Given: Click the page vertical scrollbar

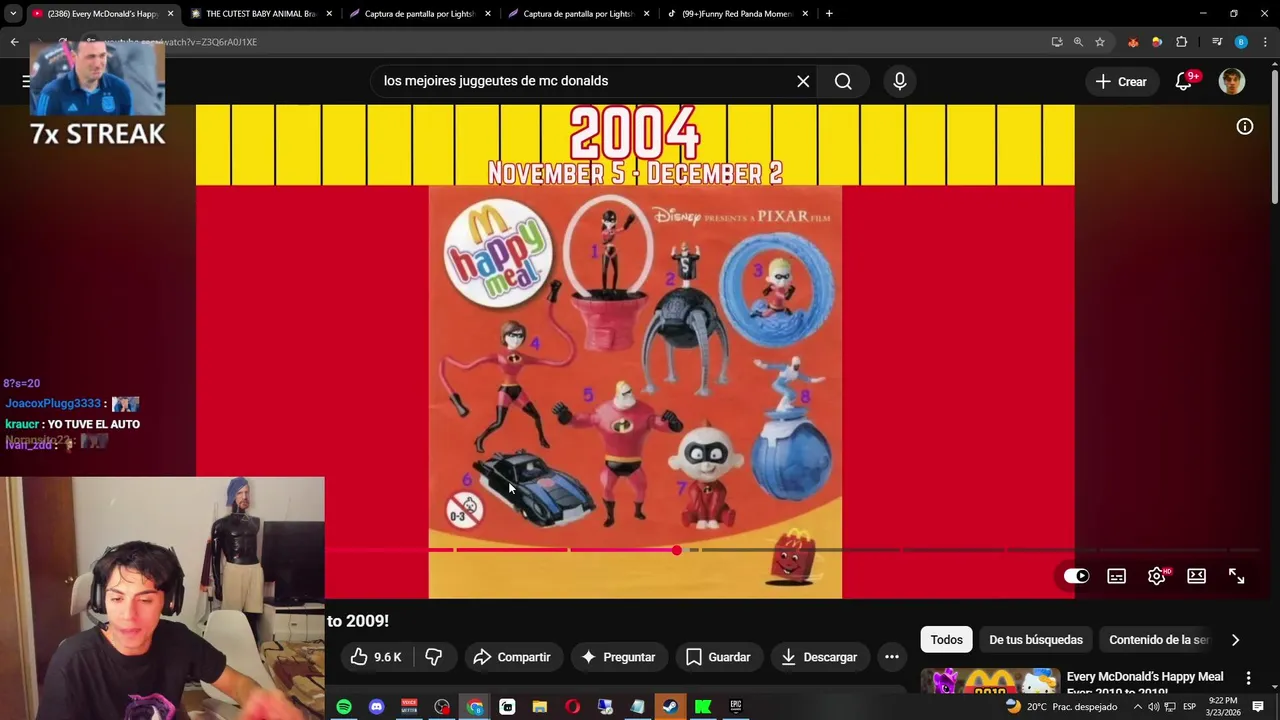Looking at the screenshot, I should [x=1274, y=135].
